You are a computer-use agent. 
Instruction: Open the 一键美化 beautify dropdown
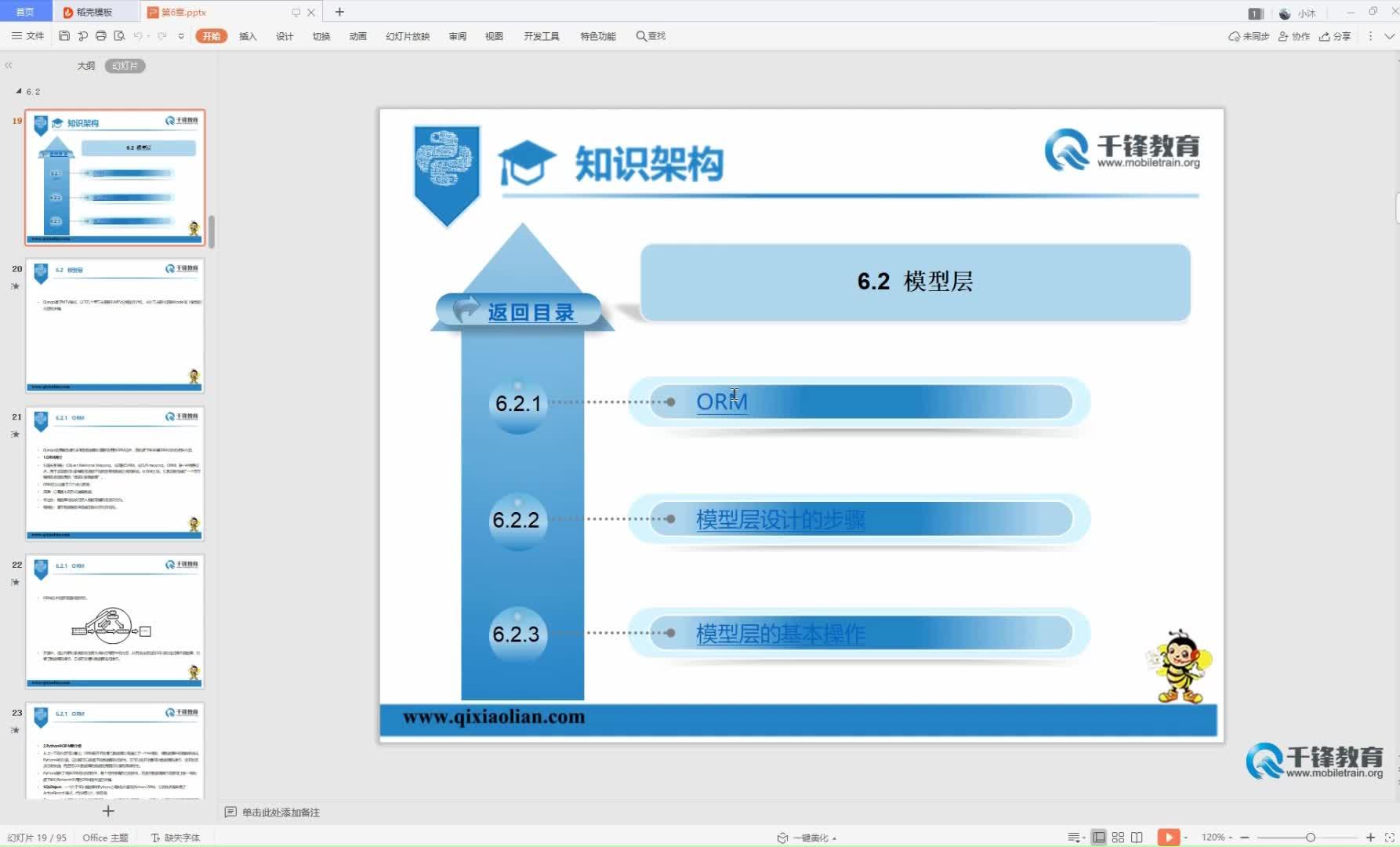pos(808,837)
